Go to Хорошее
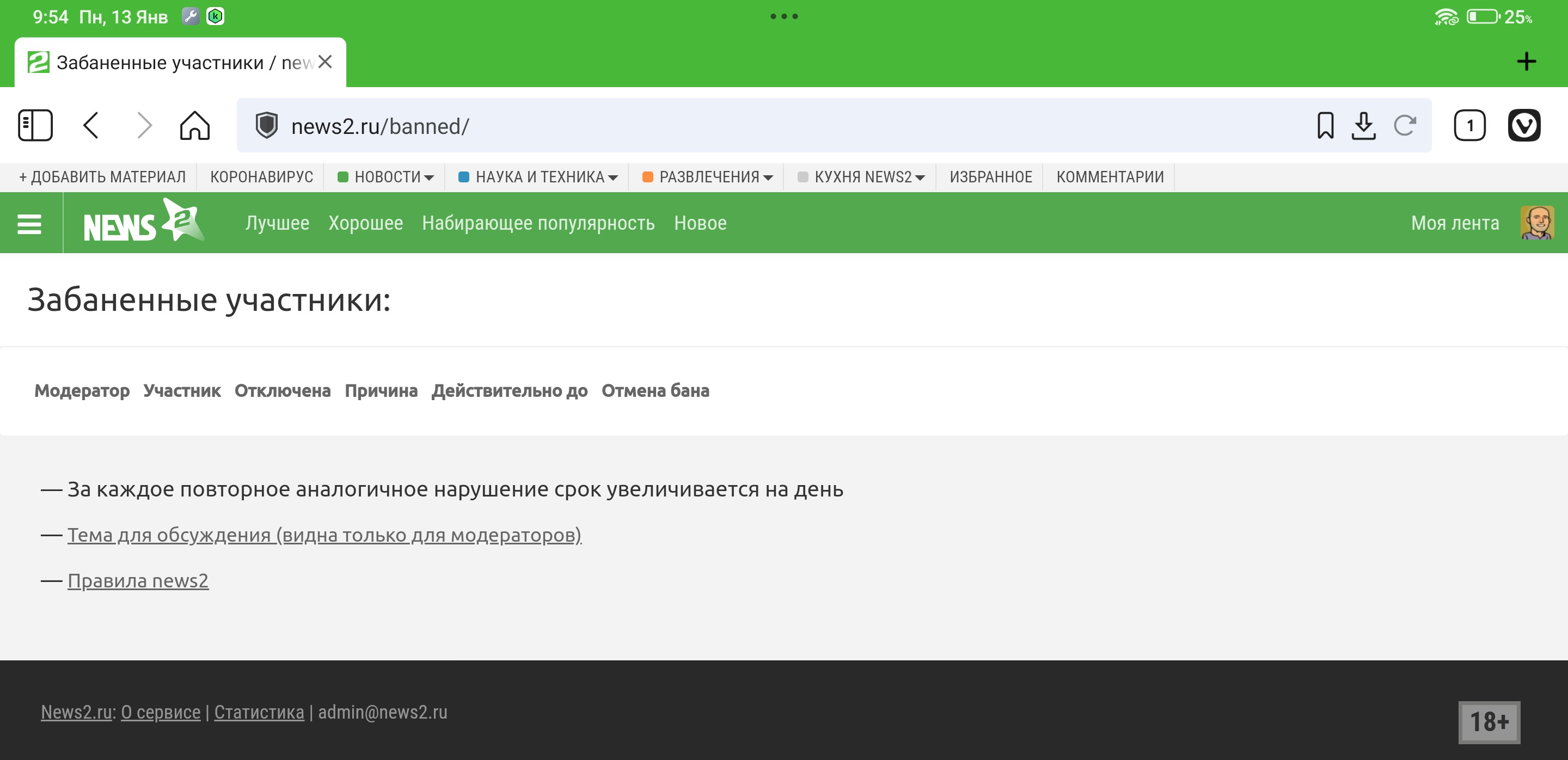This screenshot has width=1568, height=760. [x=366, y=223]
